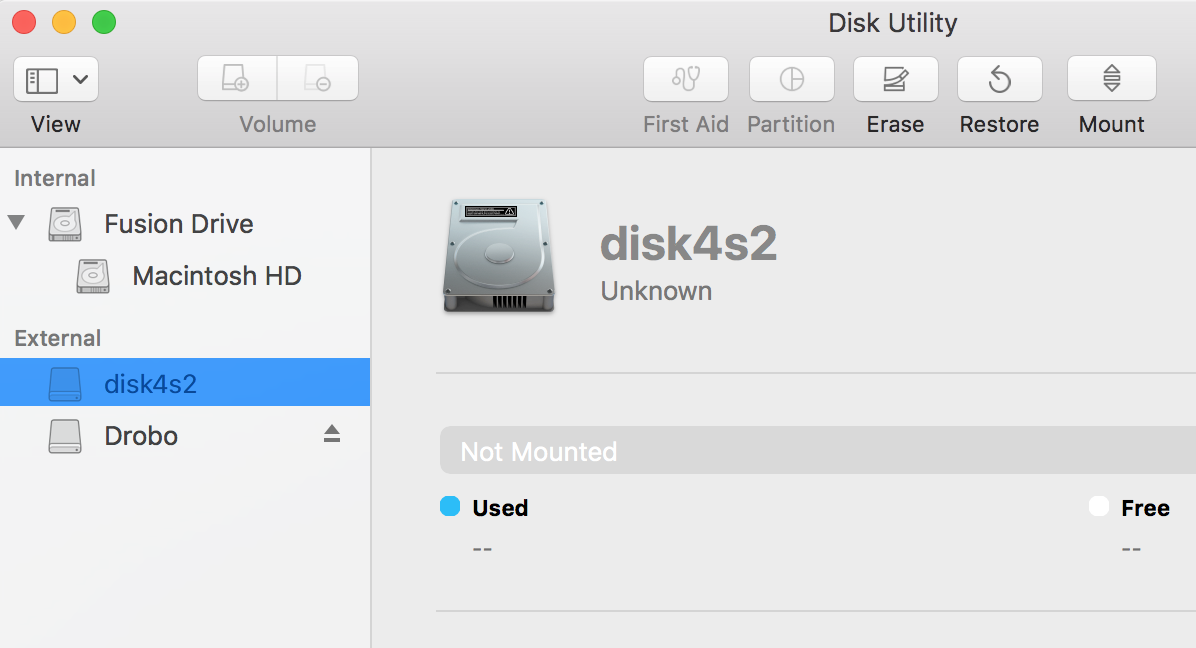The width and height of the screenshot is (1196, 648).
Task: Click the blue Used color indicator
Action: pyautogui.click(x=450, y=507)
